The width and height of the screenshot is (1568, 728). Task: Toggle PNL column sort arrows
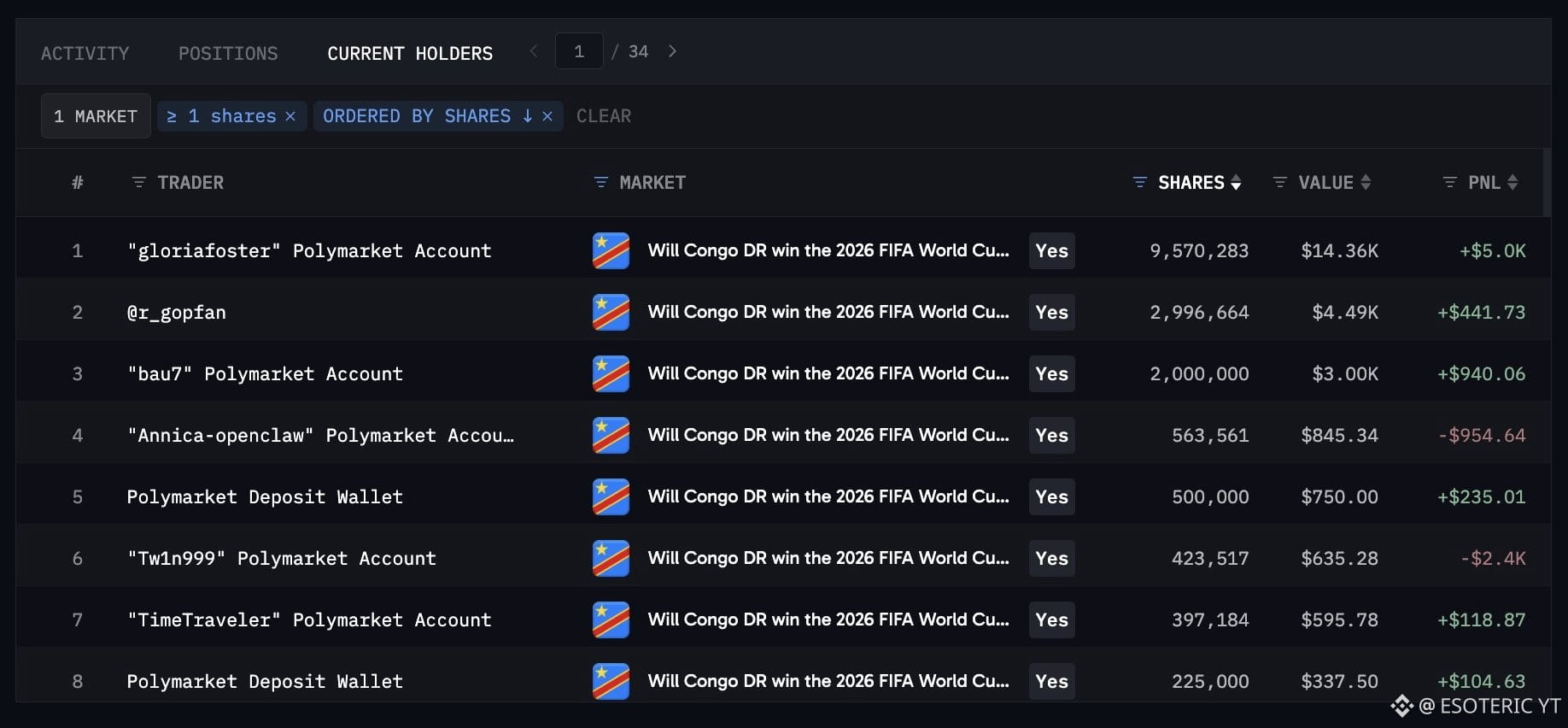click(x=1512, y=182)
